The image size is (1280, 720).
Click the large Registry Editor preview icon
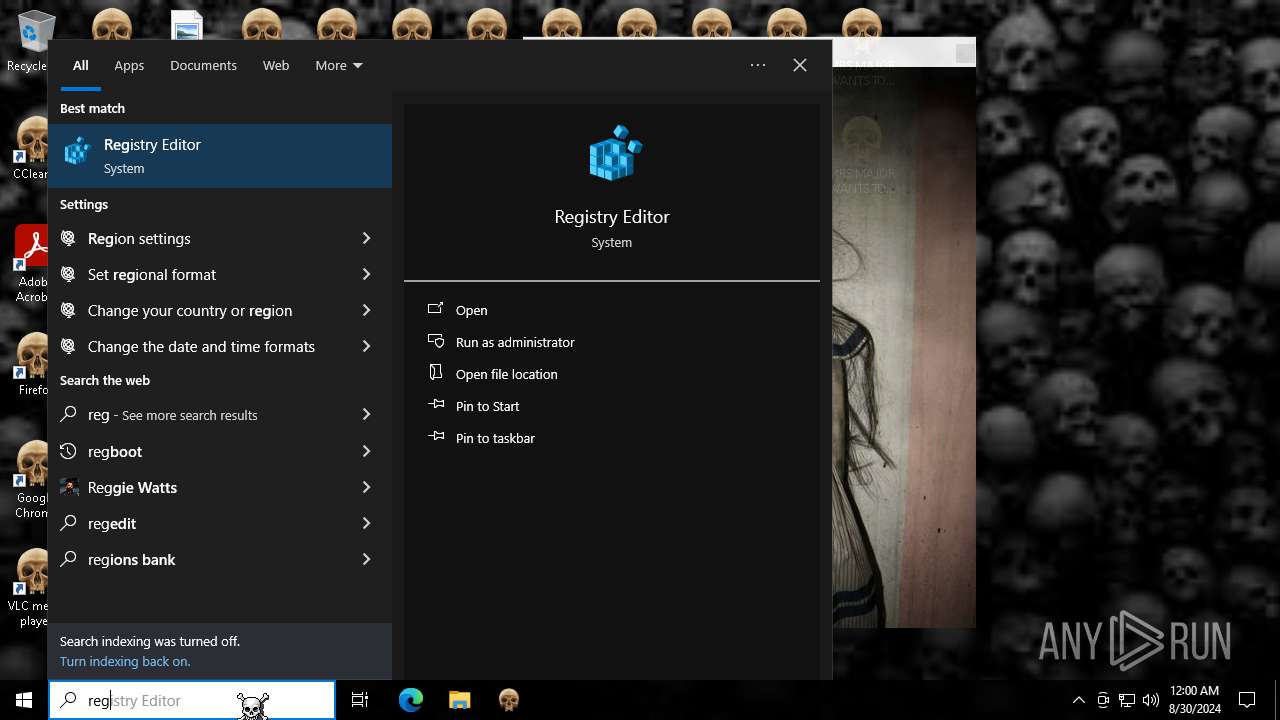pos(614,153)
